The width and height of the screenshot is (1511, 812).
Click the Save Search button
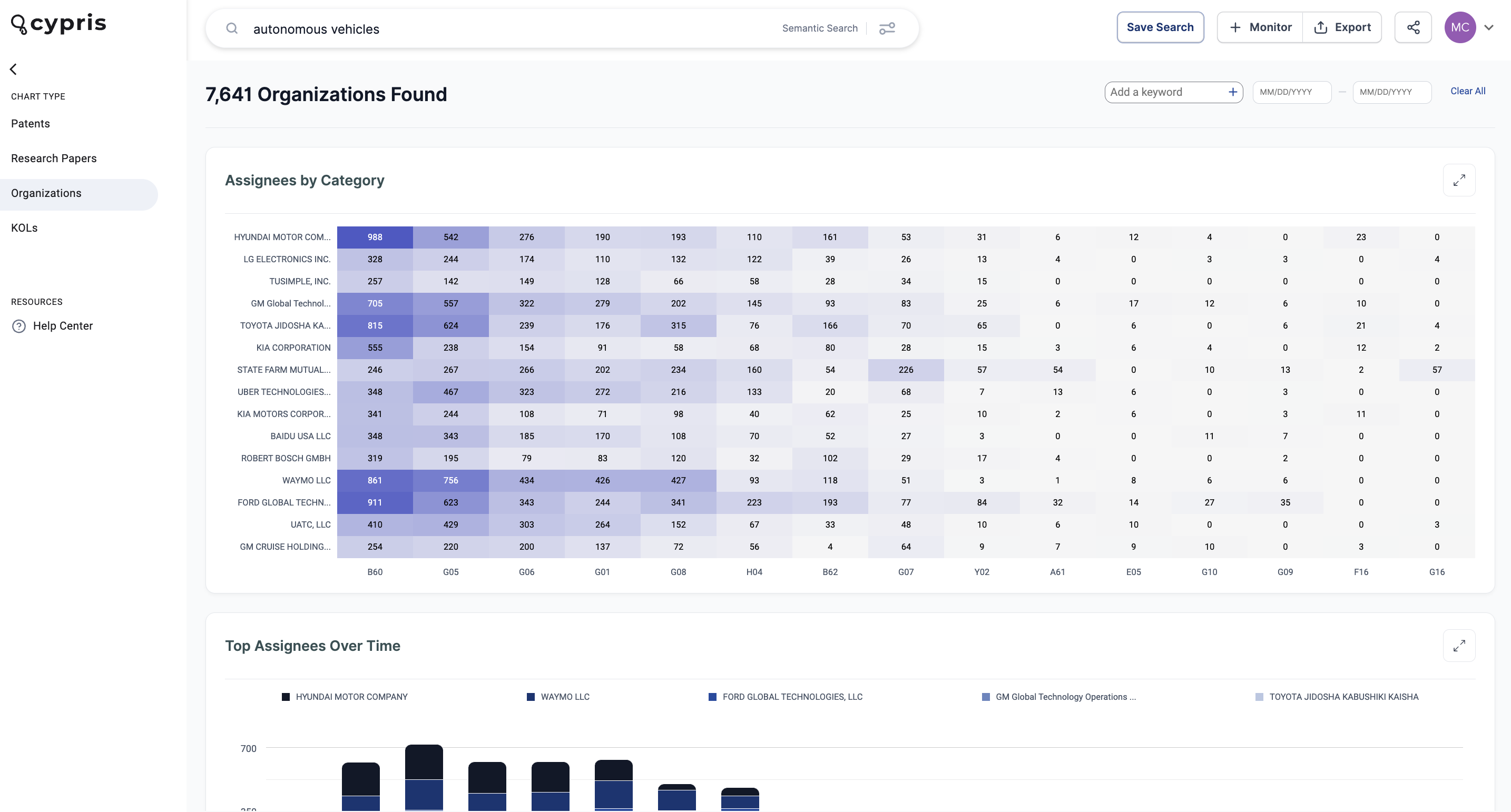tap(1160, 27)
